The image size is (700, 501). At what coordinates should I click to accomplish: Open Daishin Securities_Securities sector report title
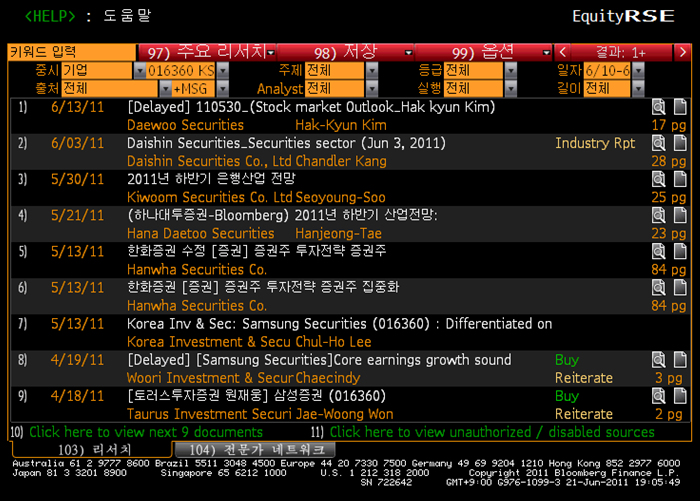click(x=286, y=143)
